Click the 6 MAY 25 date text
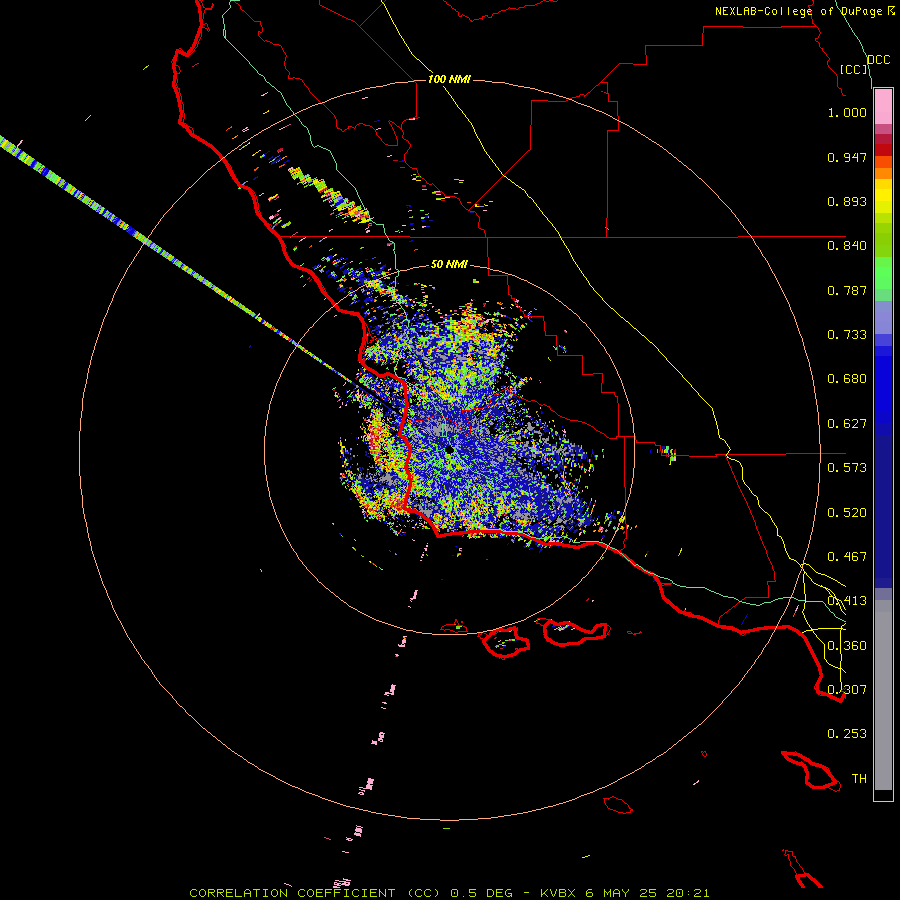 (x=620, y=893)
